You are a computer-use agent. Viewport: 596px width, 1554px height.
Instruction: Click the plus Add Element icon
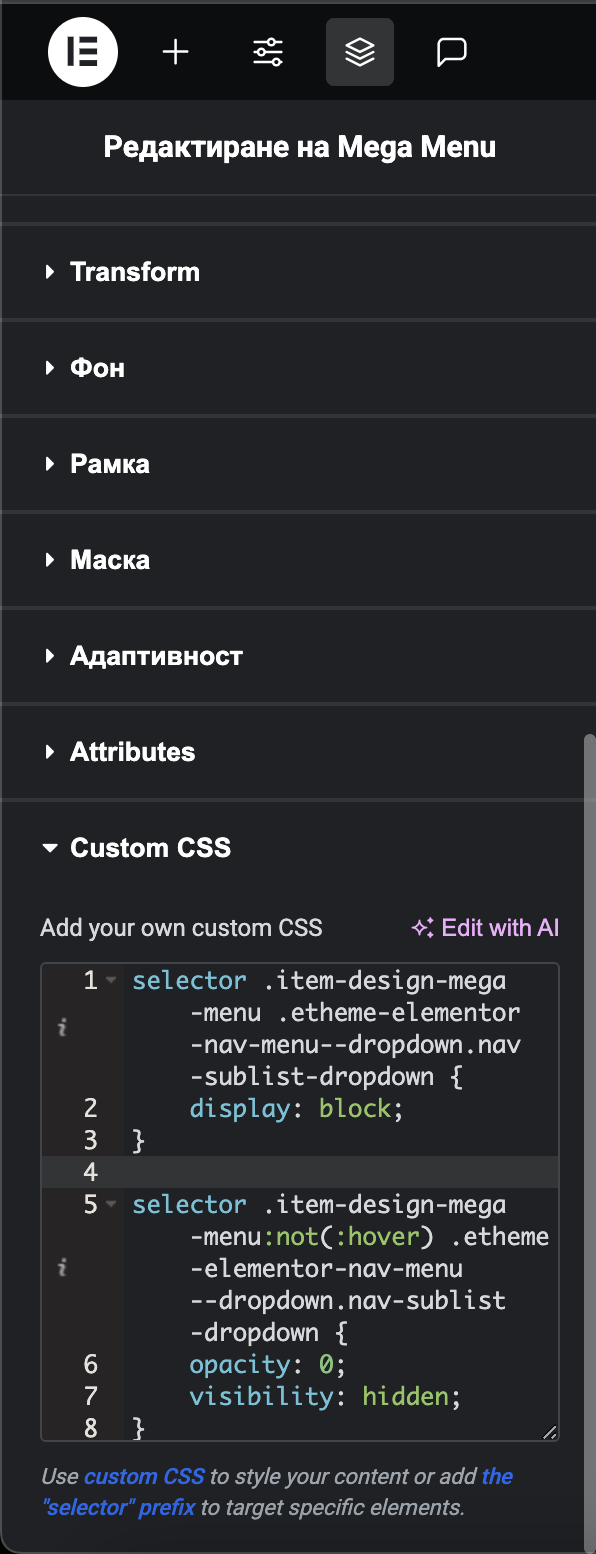click(x=176, y=52)
